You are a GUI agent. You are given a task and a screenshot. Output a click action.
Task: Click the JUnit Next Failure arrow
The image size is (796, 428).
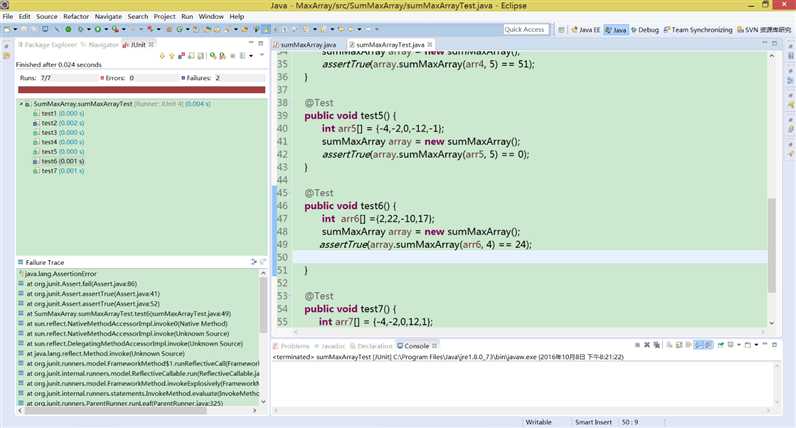pyautogui.click(x=162, y=56)
